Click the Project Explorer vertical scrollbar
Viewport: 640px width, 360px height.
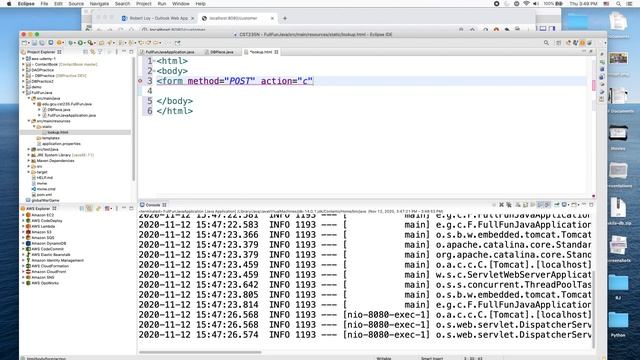pos(133,118)
